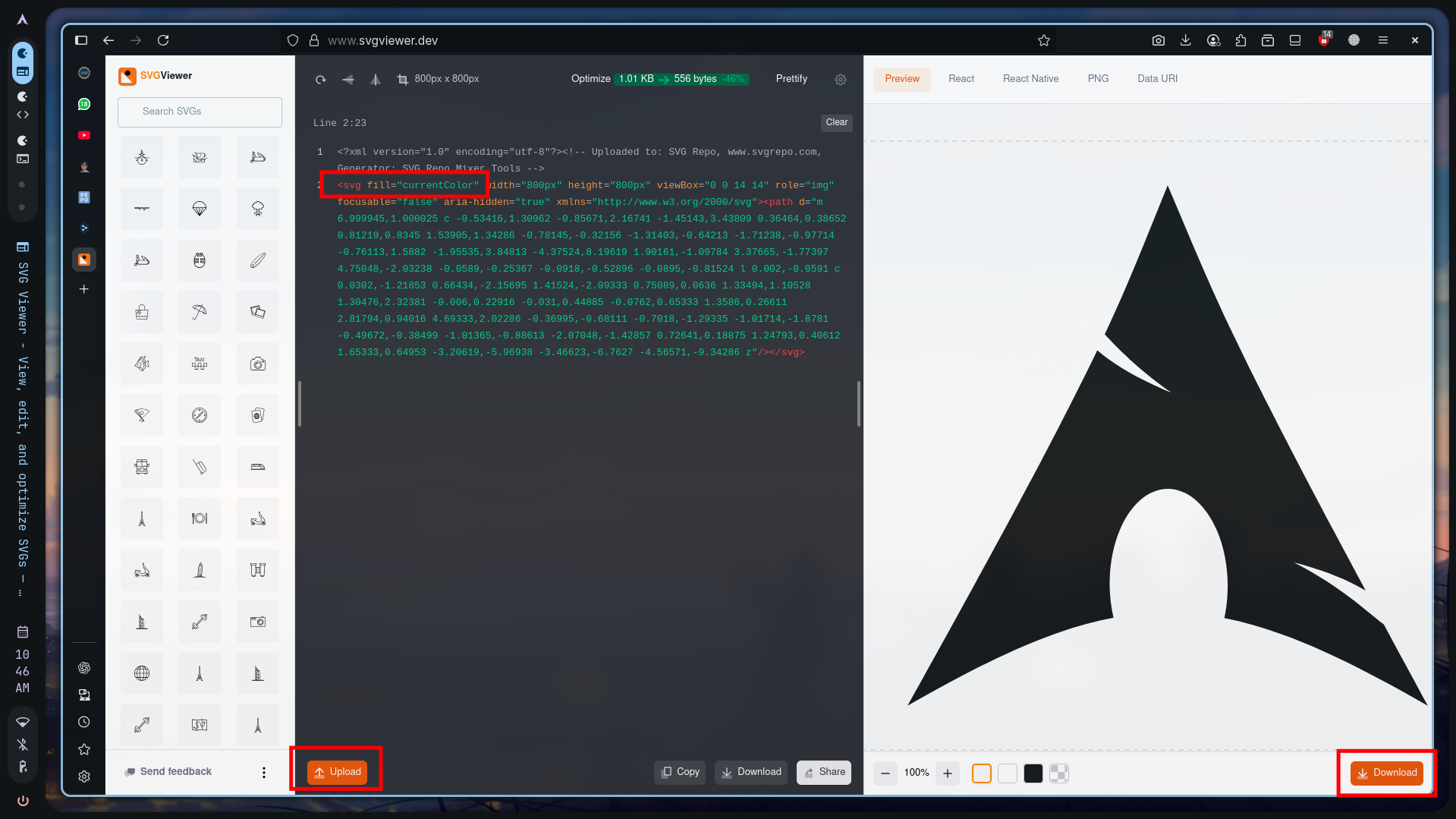Click the orange Download button in preview
This screenshot has height=819, width=1456.
(1387, 773)
